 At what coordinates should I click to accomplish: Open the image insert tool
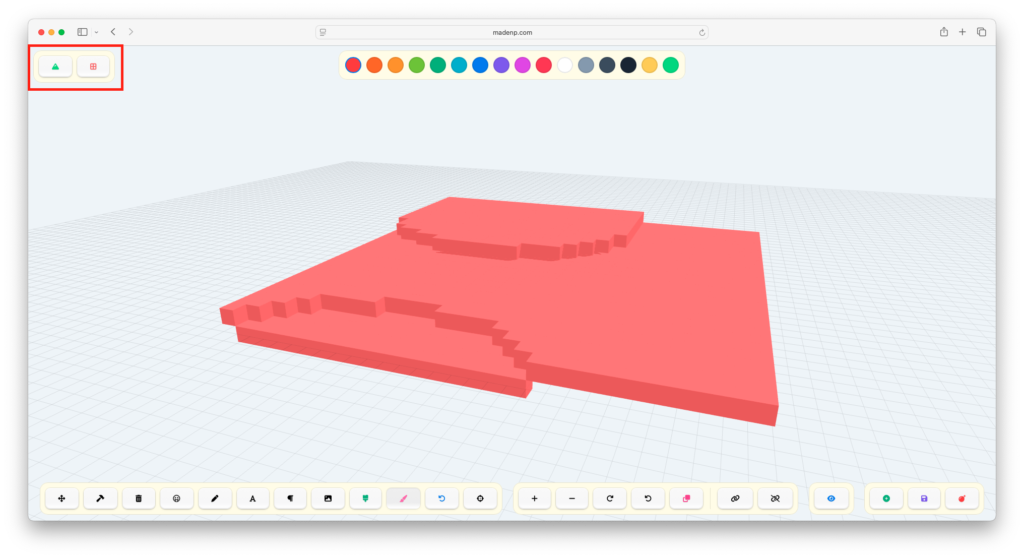point(328,499)
